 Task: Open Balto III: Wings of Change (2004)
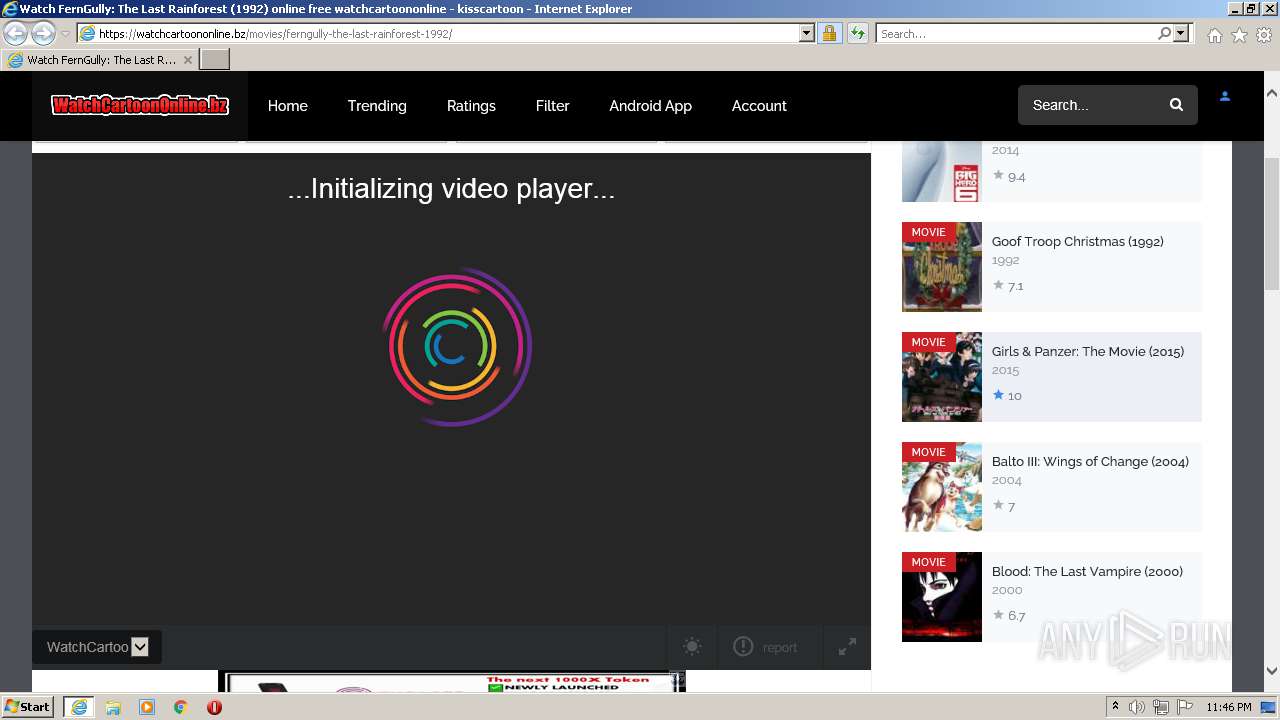(x=1090, y=461)
